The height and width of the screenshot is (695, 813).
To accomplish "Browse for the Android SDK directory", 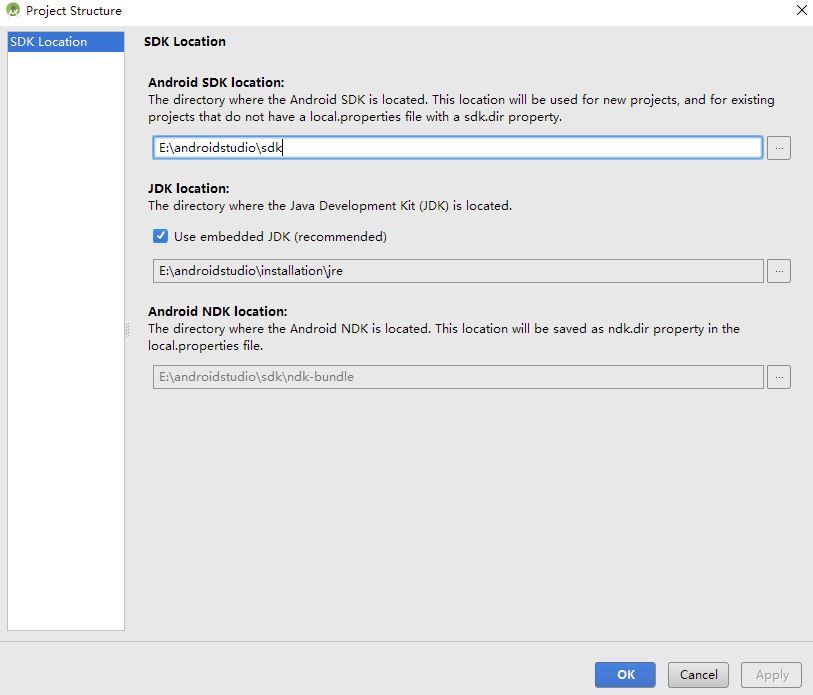I will click(779, 148).
